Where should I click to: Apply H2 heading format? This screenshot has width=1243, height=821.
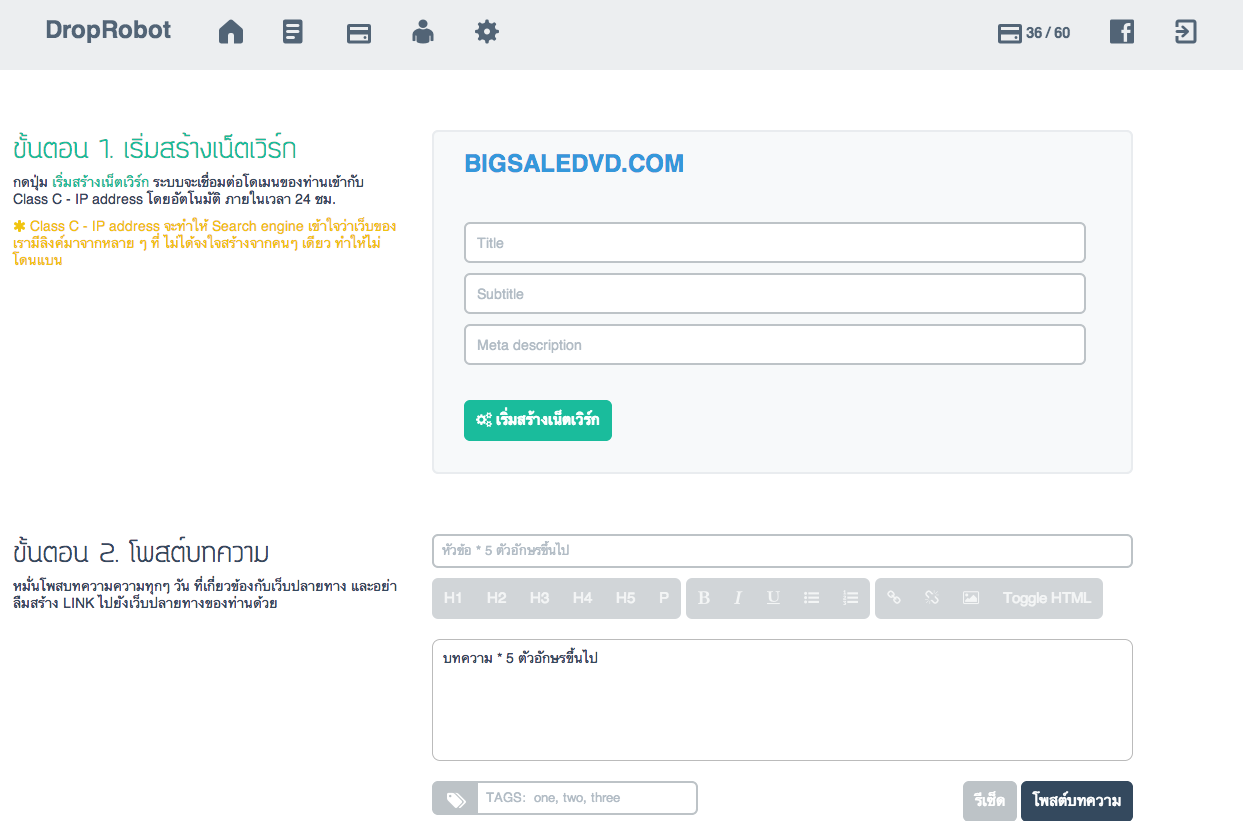496,598
